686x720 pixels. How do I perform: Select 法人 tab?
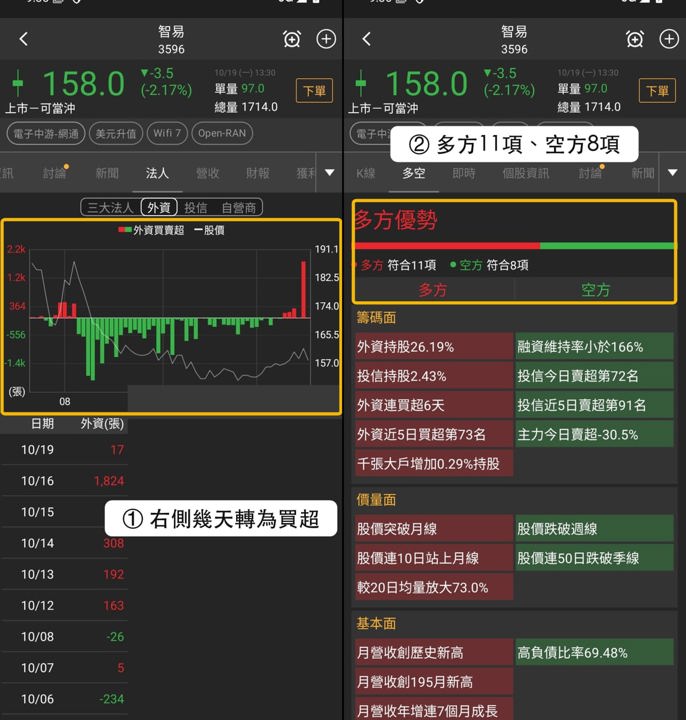click(157, 173)
